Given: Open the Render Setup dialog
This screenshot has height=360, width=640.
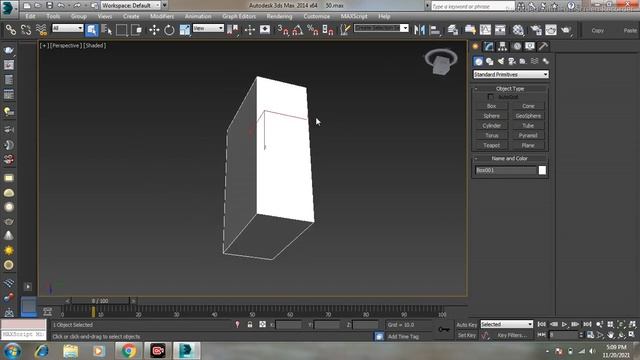Looking at the screenshot, I should click(536, 30).
